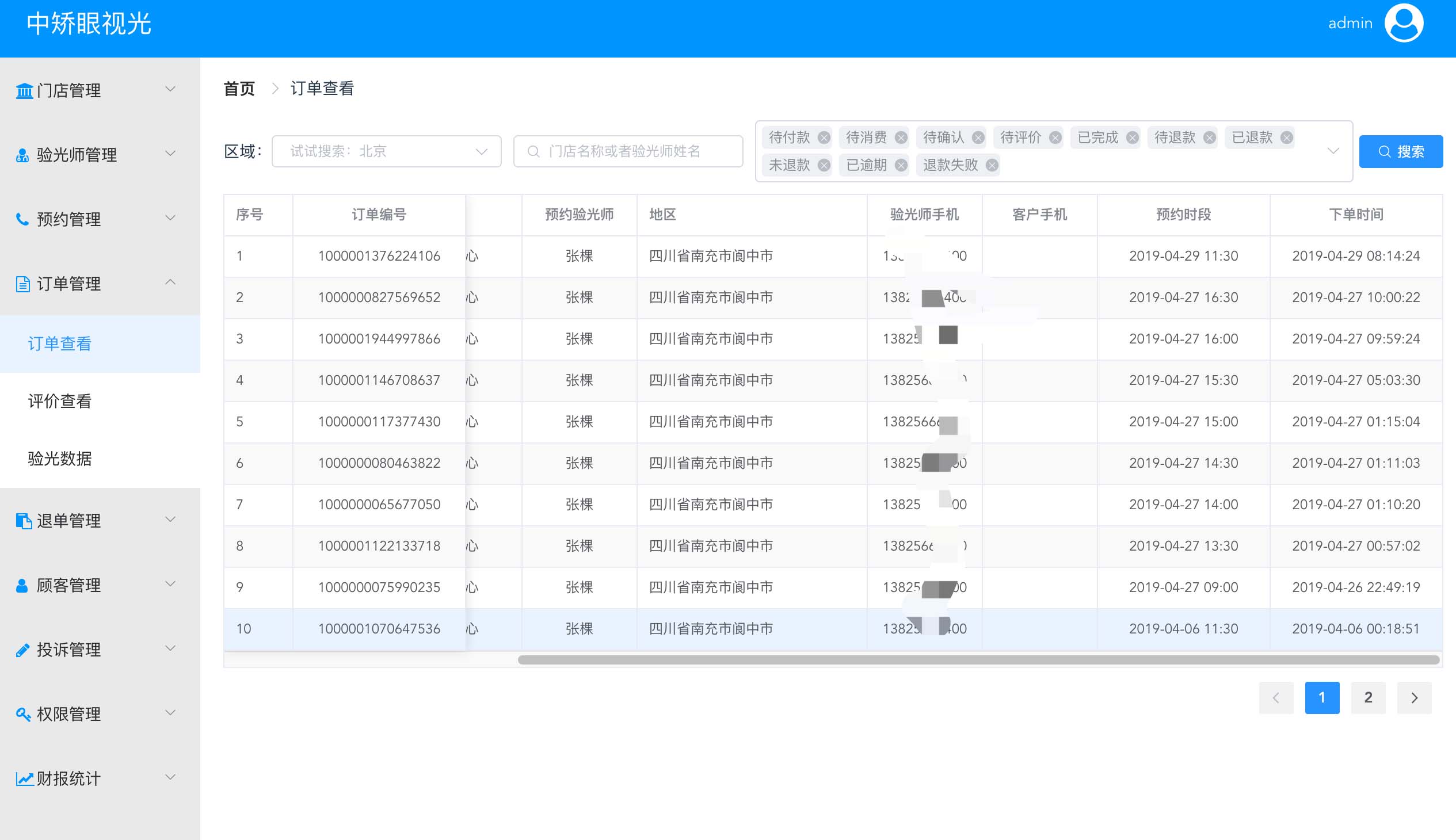Go to next page arrow
Image resolution: width=1456 pixels, height=840 pixels.
pos(1414,697)
